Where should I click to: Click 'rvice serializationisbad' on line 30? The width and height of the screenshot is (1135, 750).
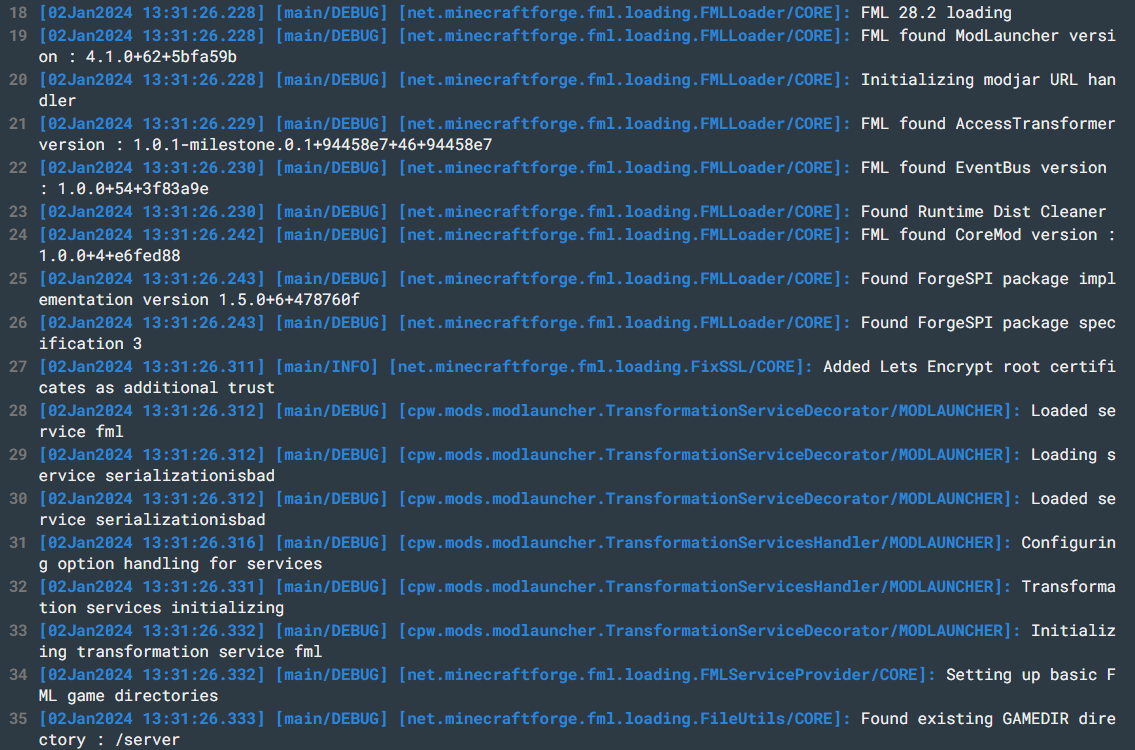[152, 520]
